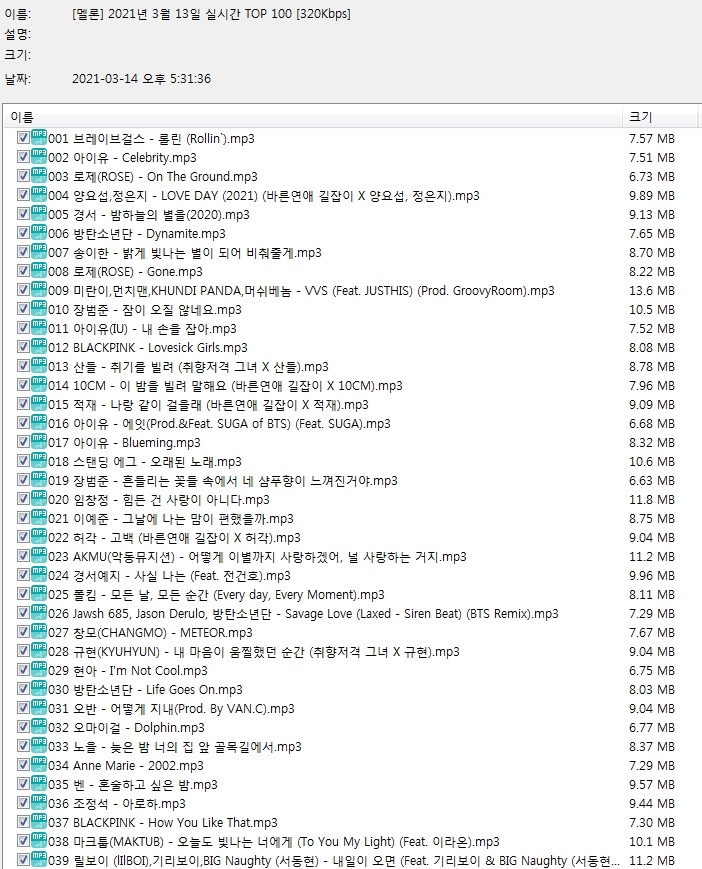Uncheck the 026 Savage Love checkbox
This screenshot has width=702, height=869.
23,613
